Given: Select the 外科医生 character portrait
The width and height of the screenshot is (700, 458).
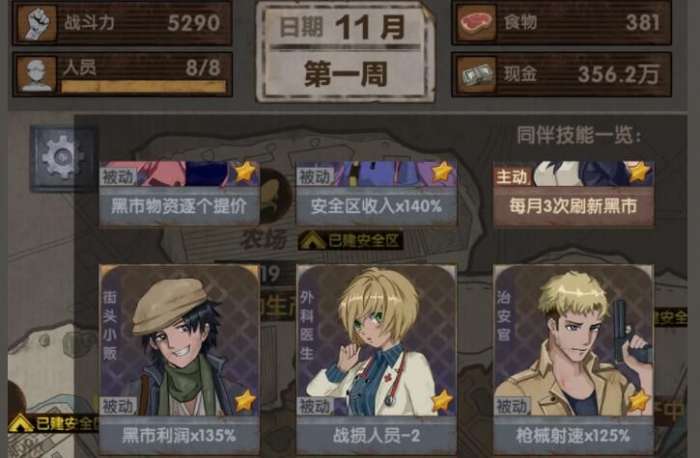Looking at the screenshot, I should tap(376, 340).
